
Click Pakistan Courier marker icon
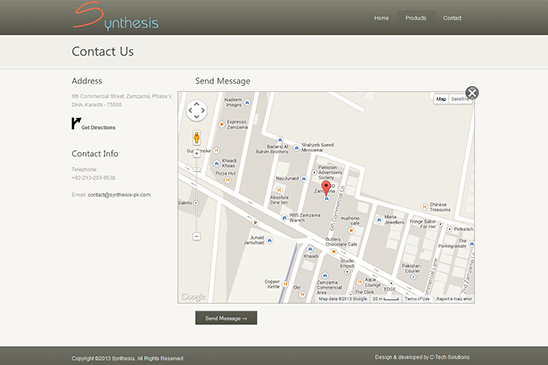pos(413,277)
